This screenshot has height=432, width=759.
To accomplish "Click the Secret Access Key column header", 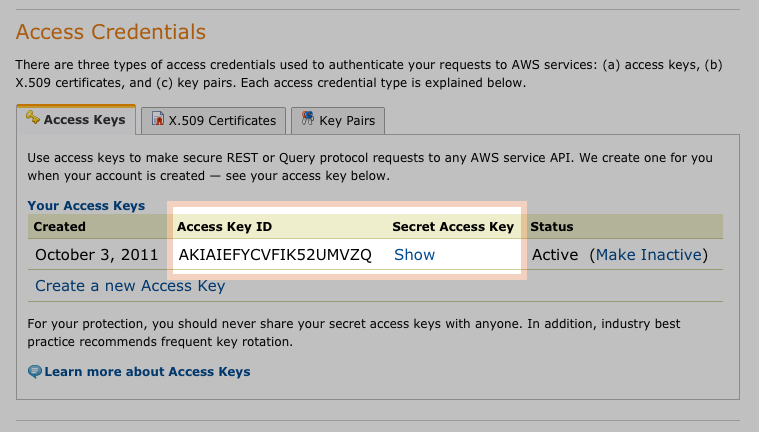I will coord(453,227).
